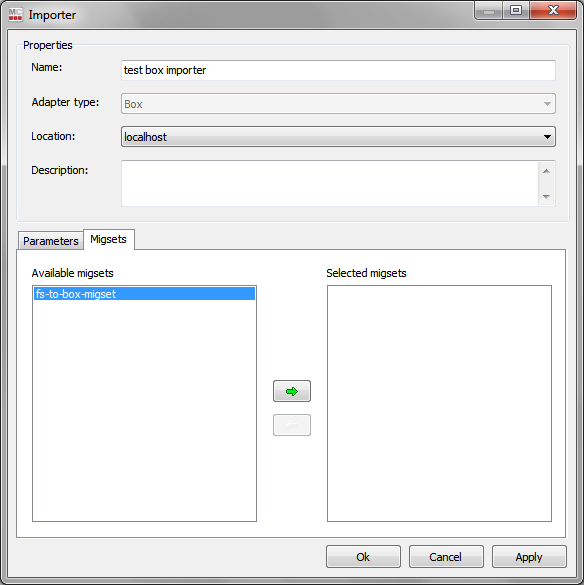584x585 pixels.
Task: Click the Location combo box arrow
Action: point(547,137)
